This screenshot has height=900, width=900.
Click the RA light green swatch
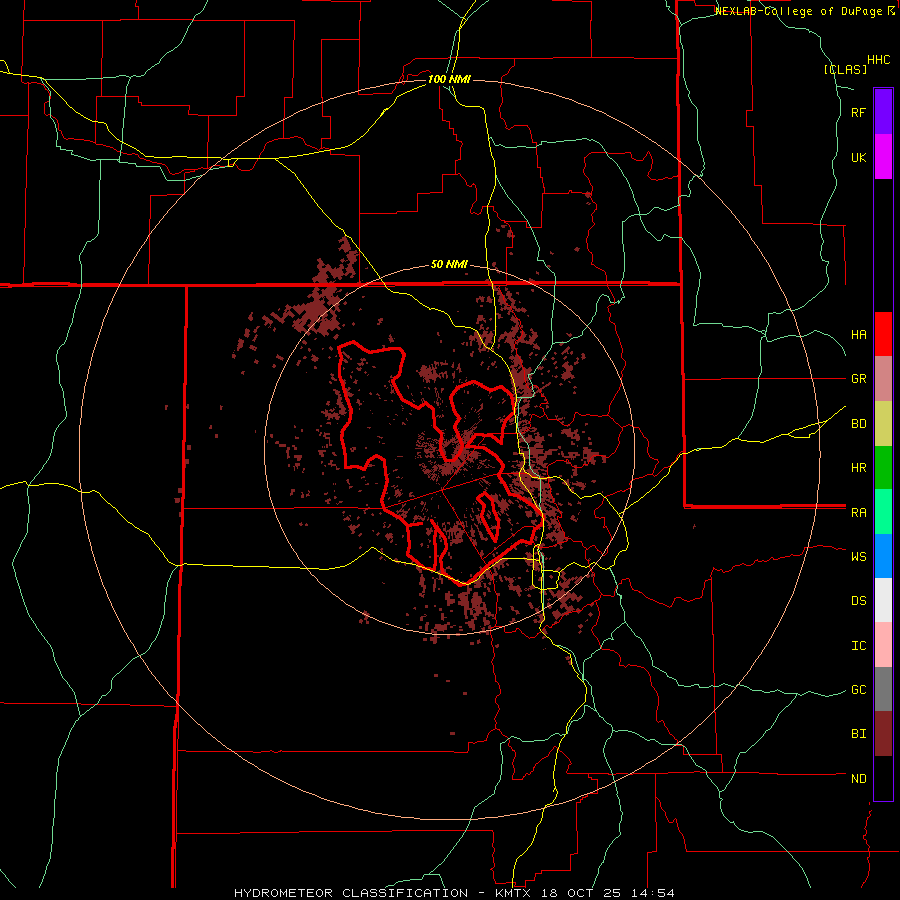coord(883,512)
